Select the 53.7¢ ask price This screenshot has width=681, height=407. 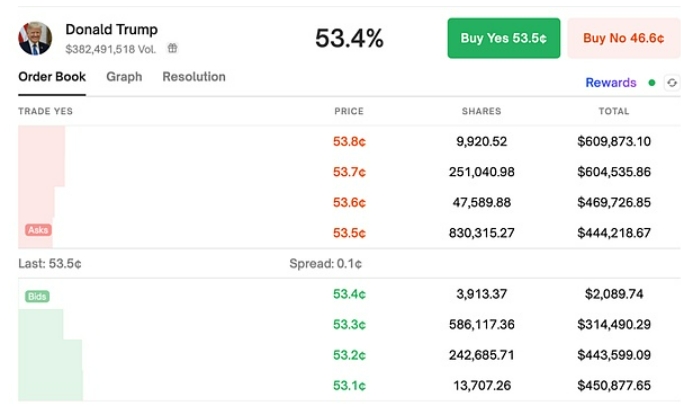pos(349,172)
